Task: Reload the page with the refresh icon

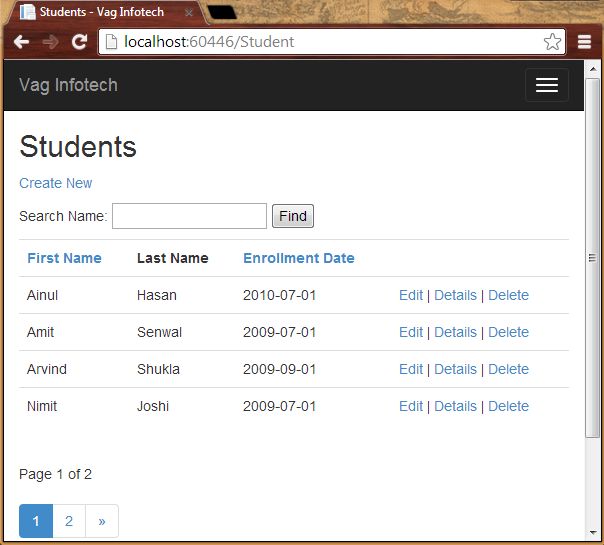Action: click(x=79, y=42)
